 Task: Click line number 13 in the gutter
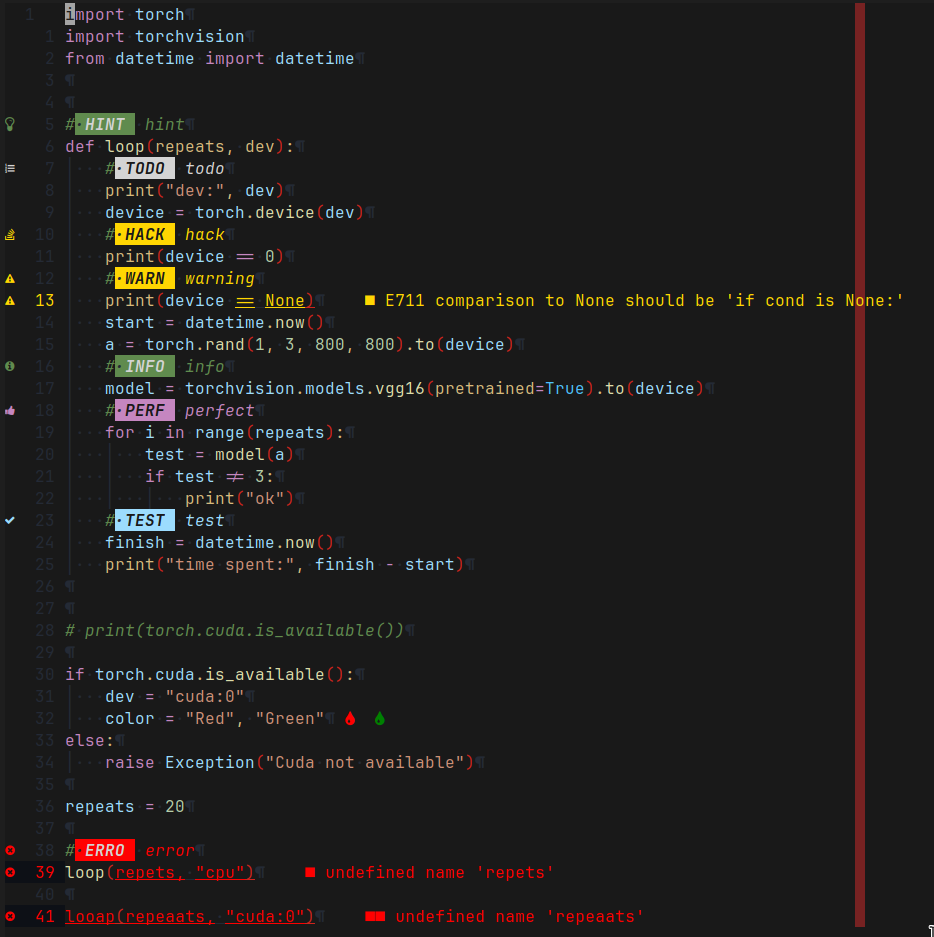click(x=44, y=300)
